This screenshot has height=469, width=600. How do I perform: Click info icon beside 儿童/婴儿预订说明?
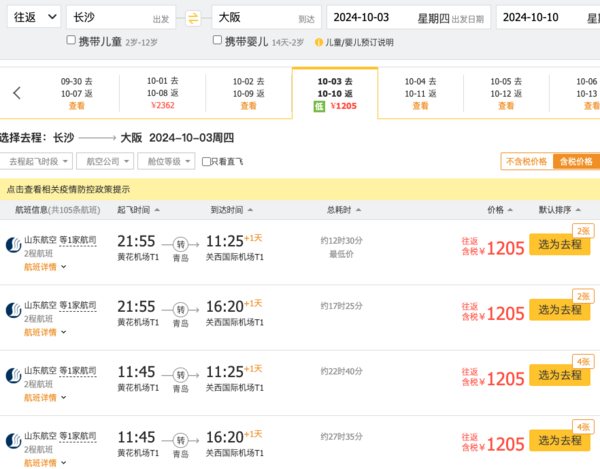point(318,42)
